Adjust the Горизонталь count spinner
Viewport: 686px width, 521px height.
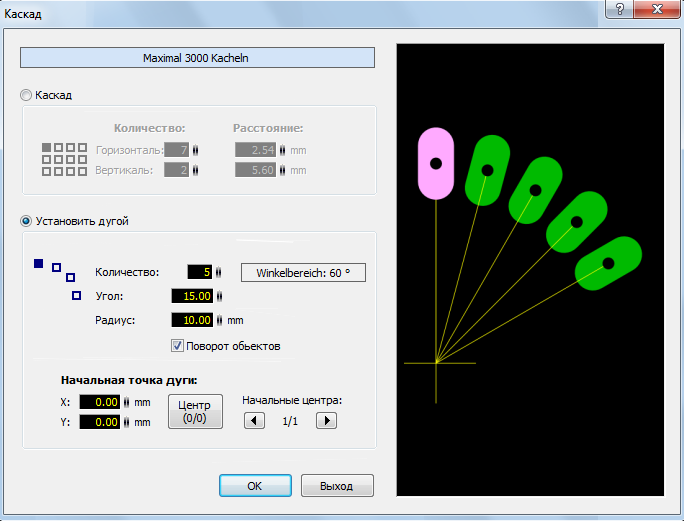(195, 150)
